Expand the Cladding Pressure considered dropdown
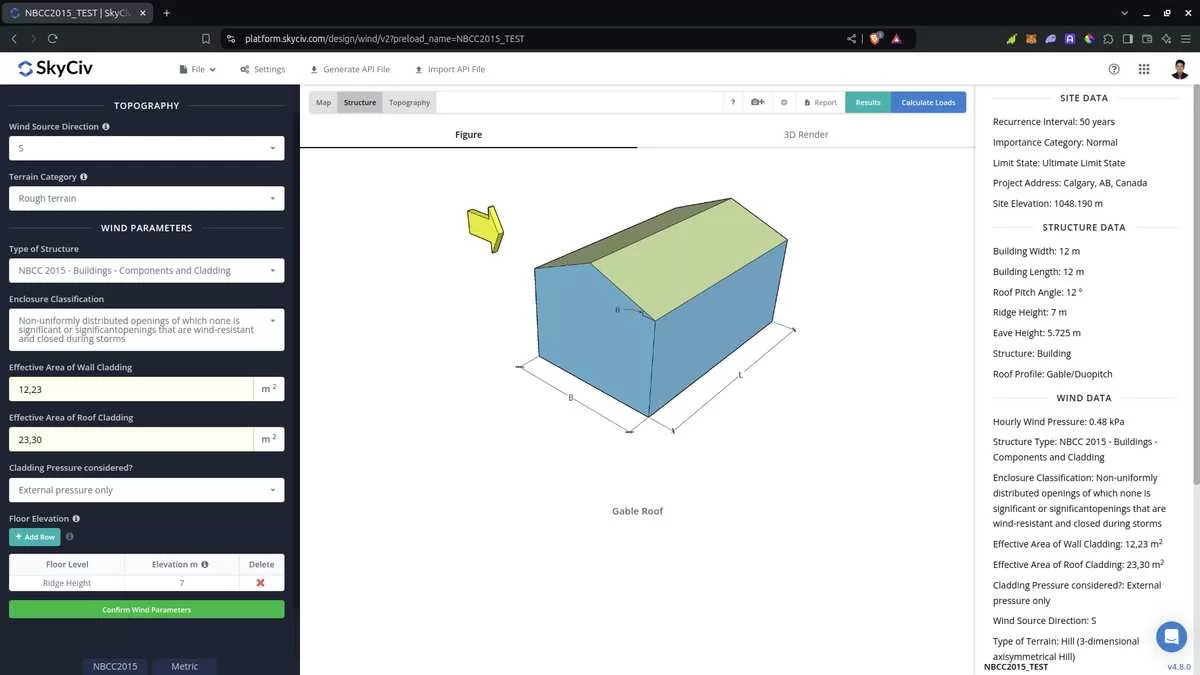1200x675 pixels. [x=146, y=489]
